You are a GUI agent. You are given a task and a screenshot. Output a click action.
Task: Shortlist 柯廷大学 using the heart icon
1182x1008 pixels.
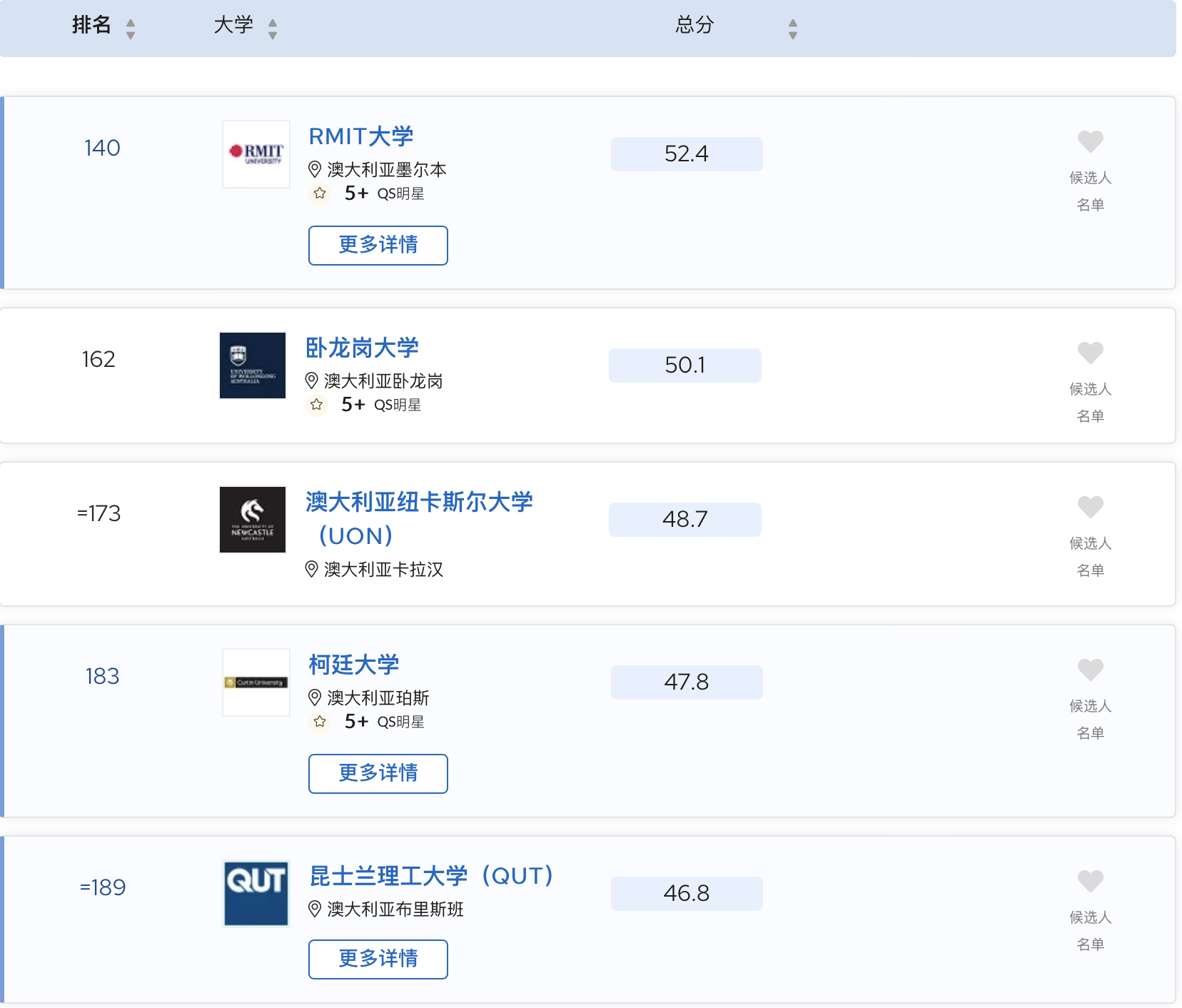[x=1090, y=670]
